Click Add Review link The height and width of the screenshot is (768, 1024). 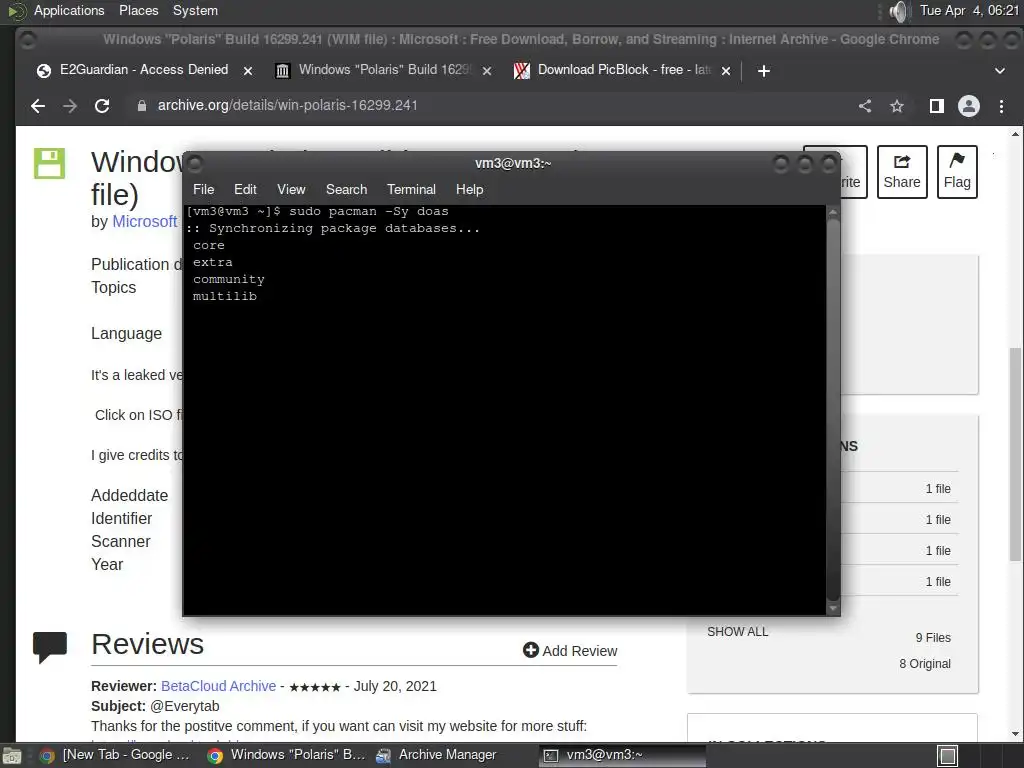click(570, 650)
